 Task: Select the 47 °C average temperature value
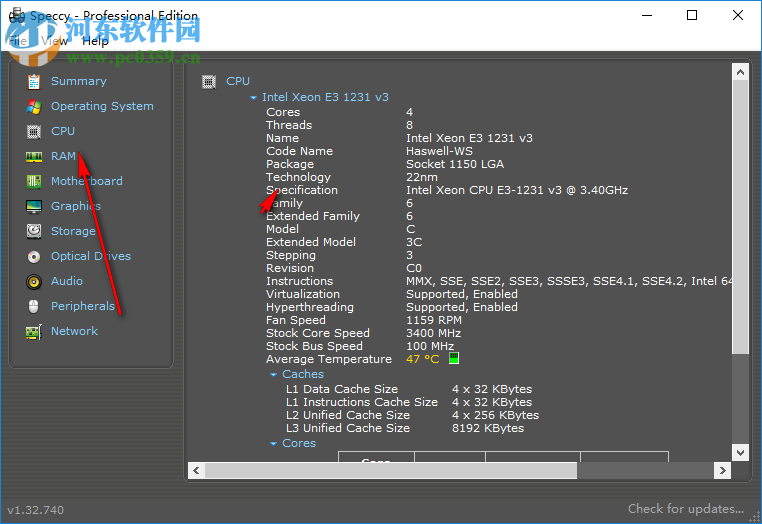(422, 359)
